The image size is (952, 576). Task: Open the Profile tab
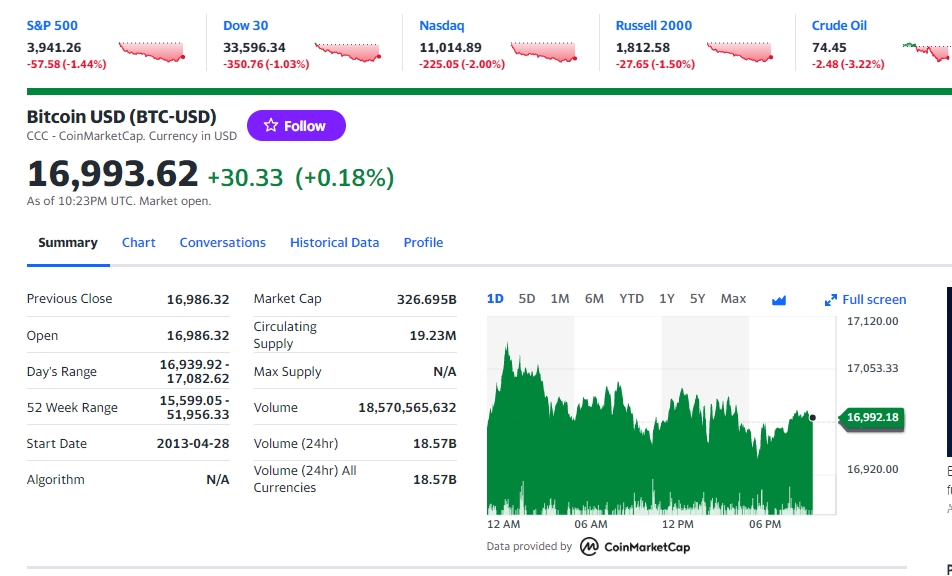[423, 243]
